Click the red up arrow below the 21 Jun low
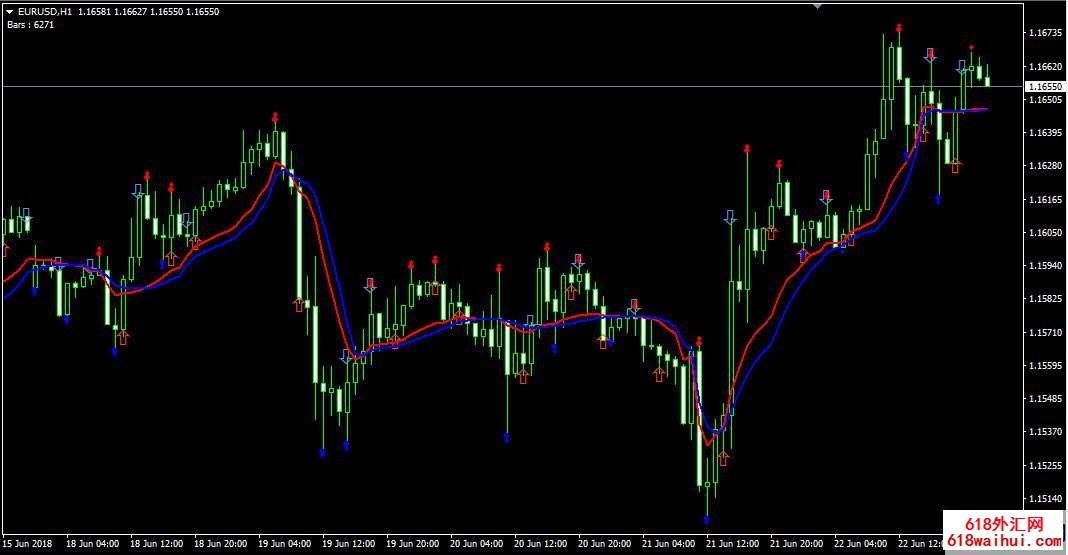1068x555 pixels. (723, 458)
